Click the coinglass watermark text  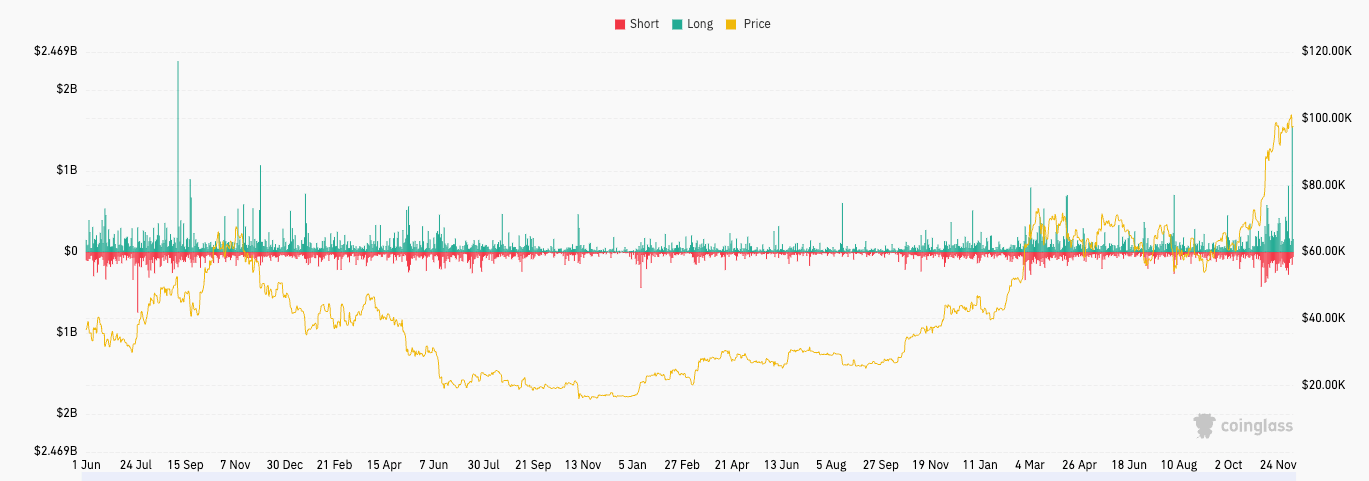(1257, 426)
